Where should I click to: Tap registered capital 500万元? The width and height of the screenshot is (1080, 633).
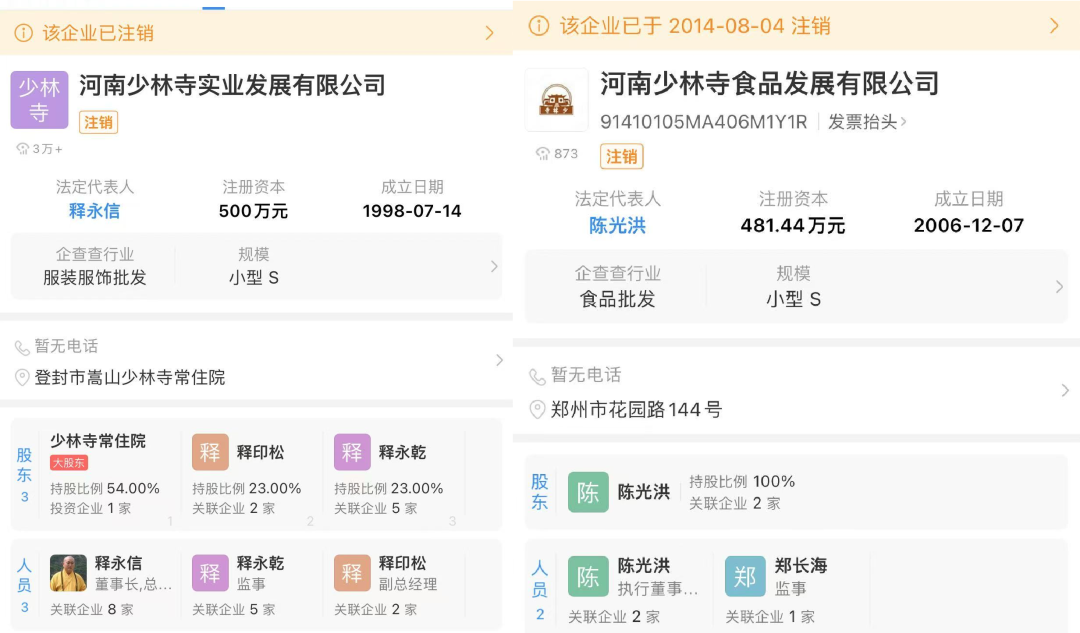[253, 211]
